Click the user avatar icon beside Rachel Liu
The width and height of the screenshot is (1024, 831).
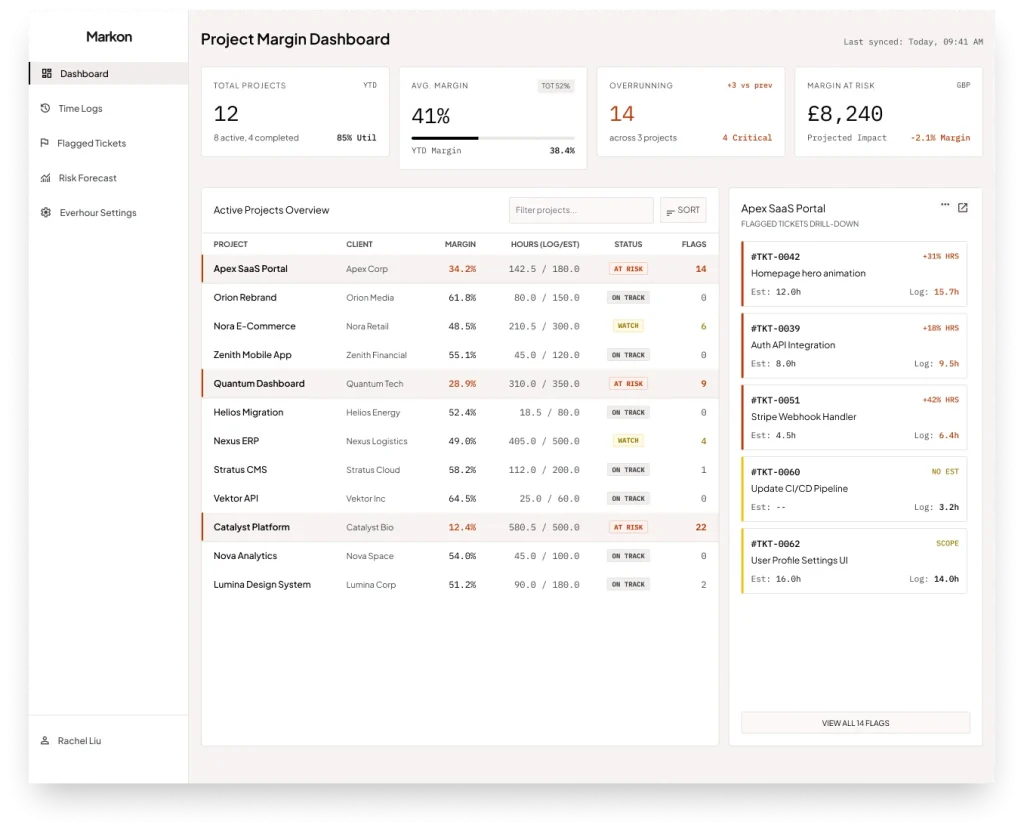point(44,740)
